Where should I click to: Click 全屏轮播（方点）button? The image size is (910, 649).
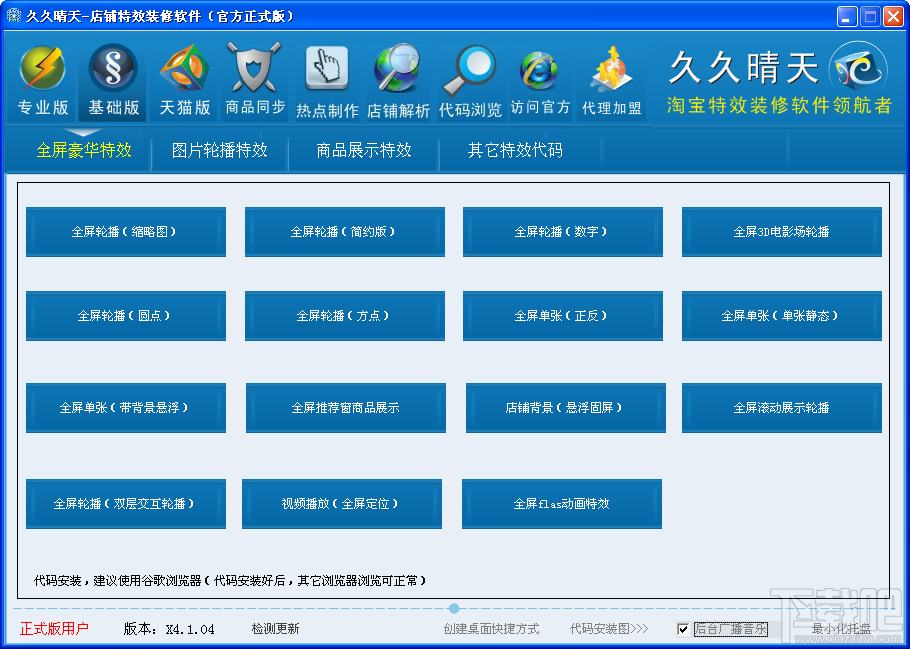pos(345,316)
